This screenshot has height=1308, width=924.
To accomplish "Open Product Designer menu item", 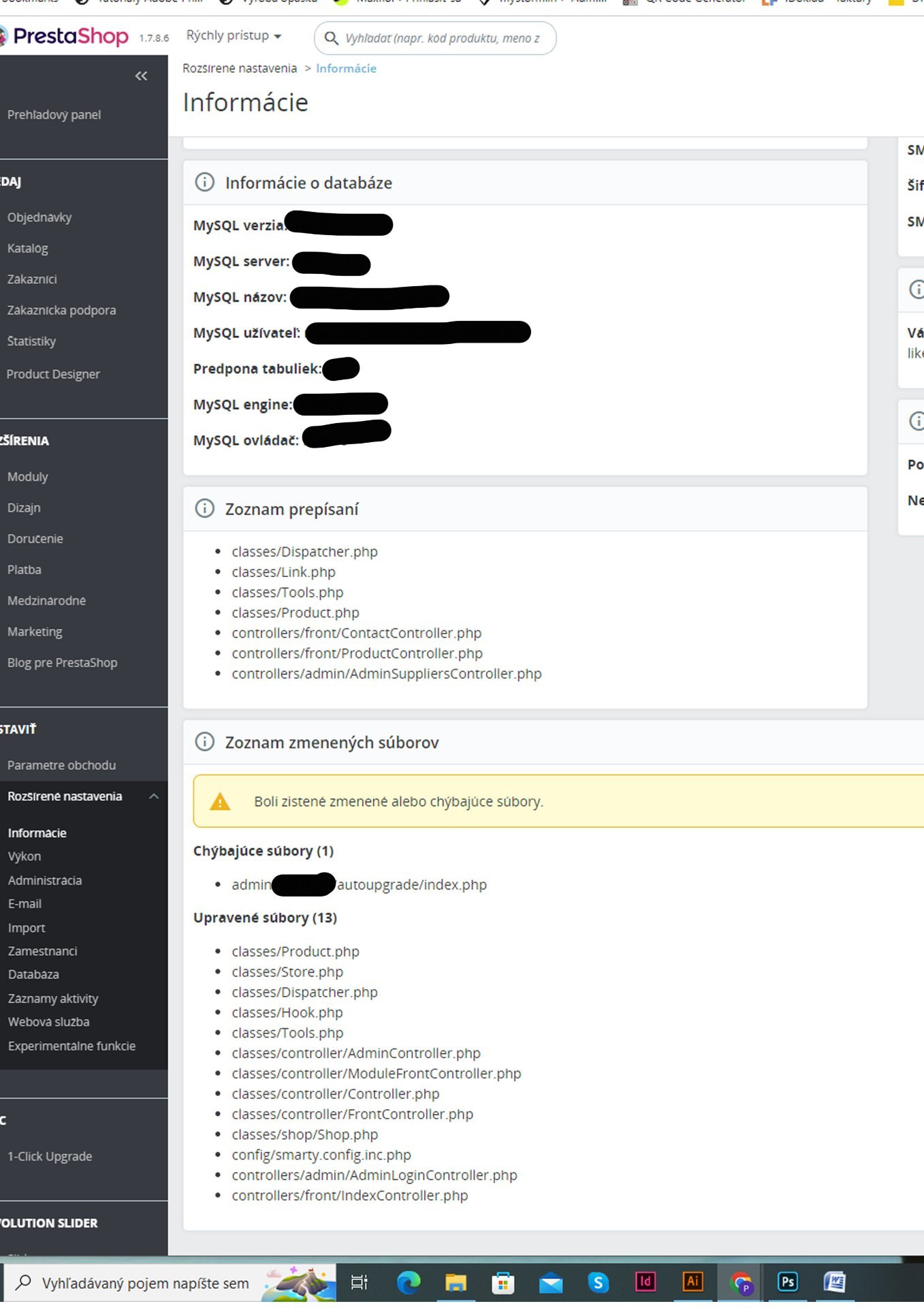I will 53,373.
